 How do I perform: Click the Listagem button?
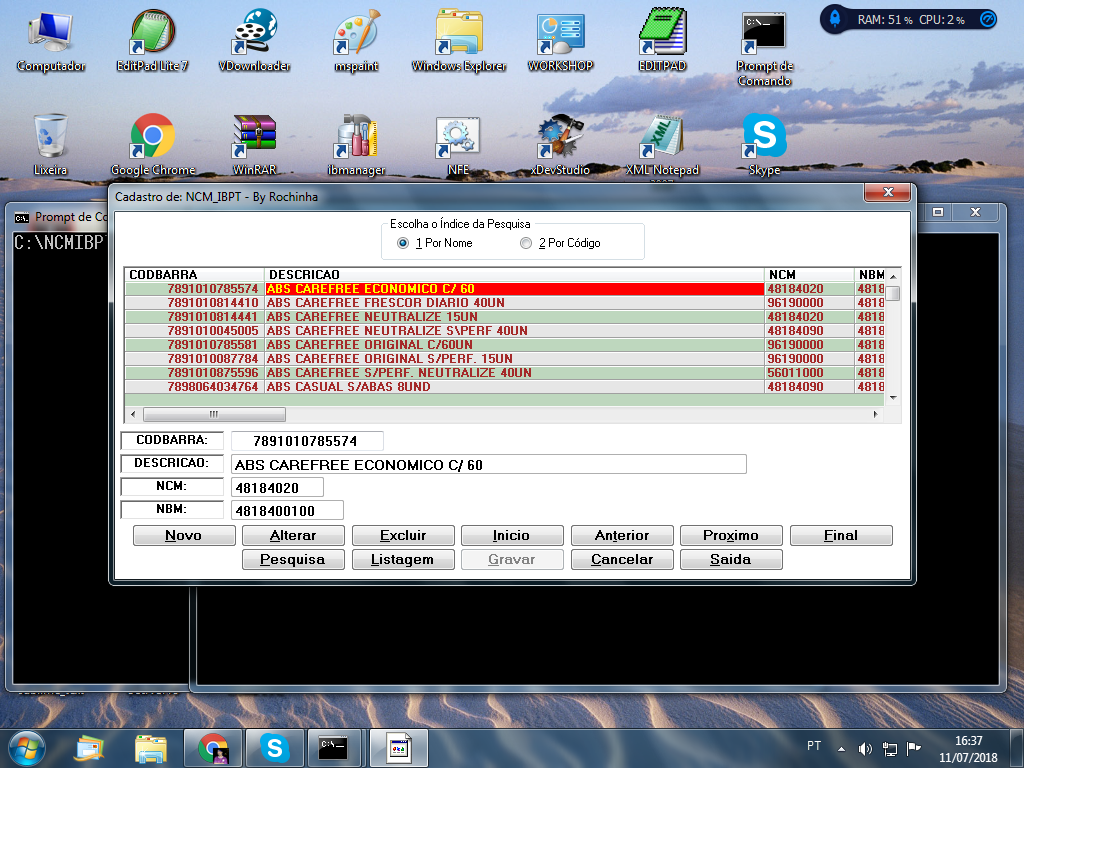tap(402, 560)
